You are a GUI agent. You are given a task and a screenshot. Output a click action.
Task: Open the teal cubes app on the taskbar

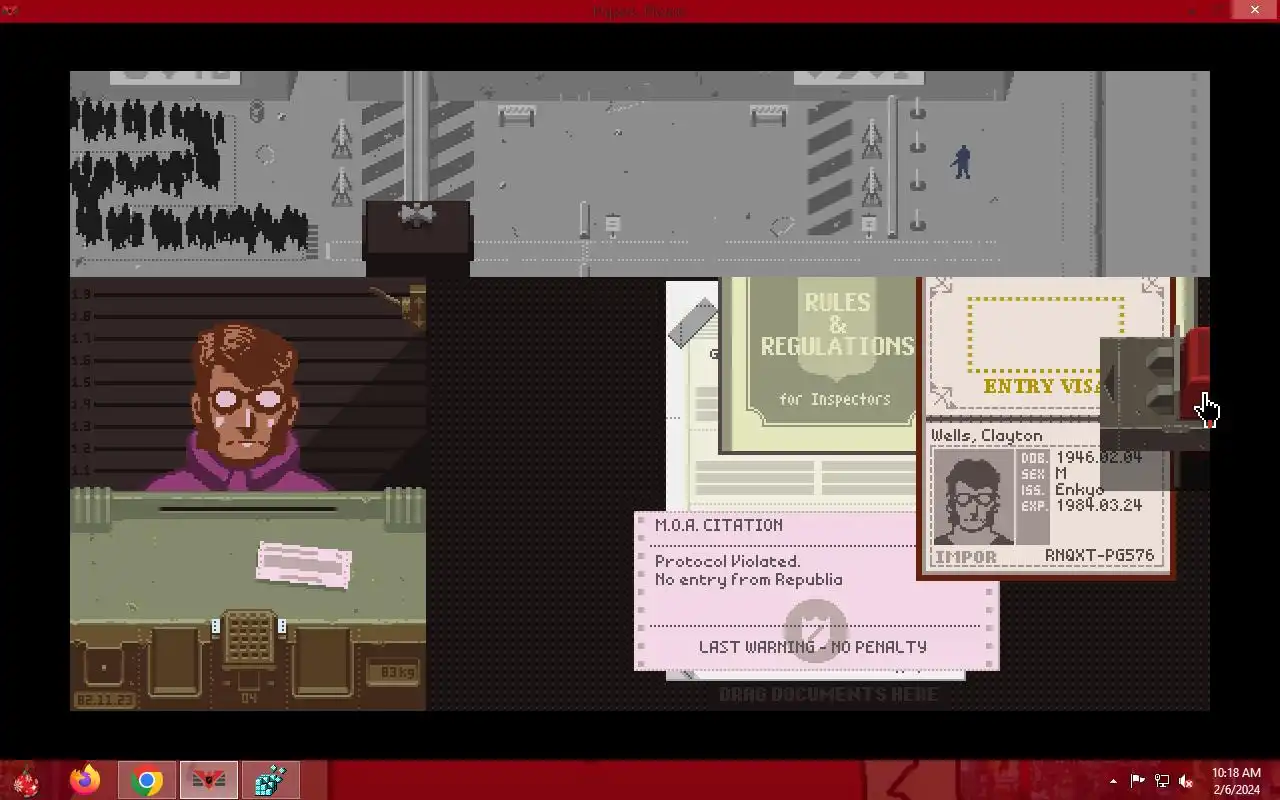[269, 780]
